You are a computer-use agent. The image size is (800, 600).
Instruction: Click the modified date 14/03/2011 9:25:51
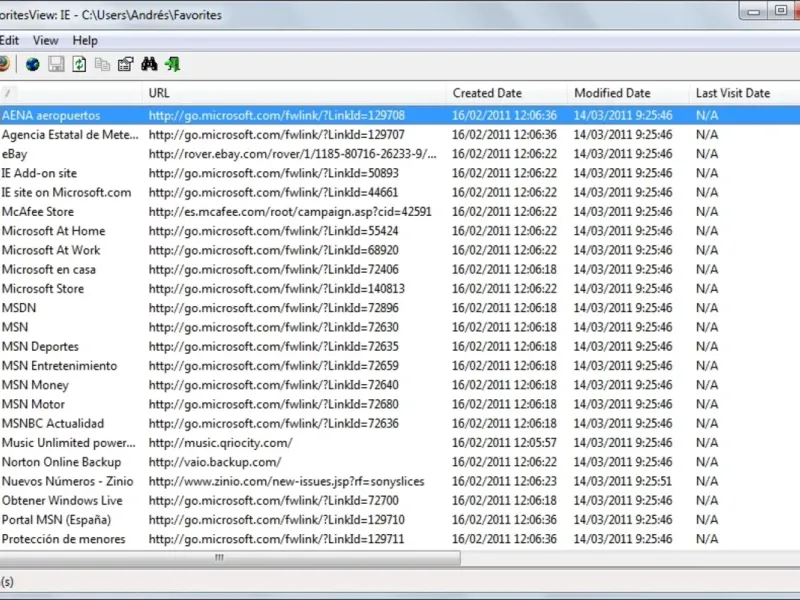point(622,482)
